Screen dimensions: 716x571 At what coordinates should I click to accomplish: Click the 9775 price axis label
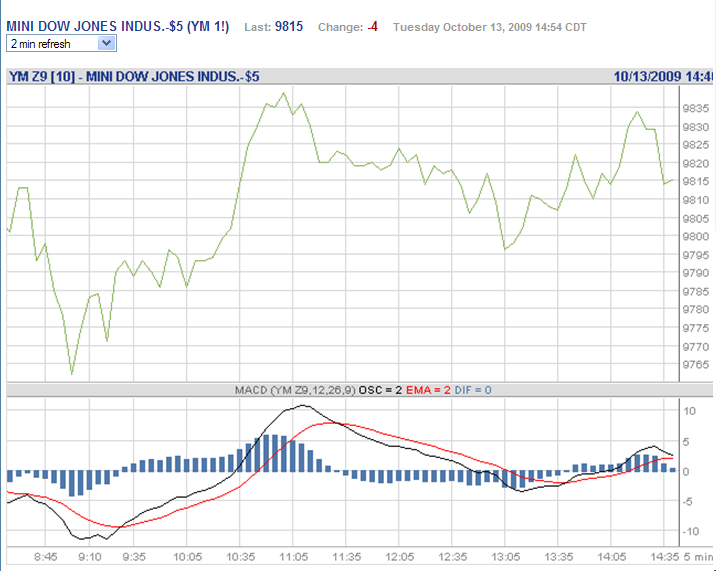696,328
